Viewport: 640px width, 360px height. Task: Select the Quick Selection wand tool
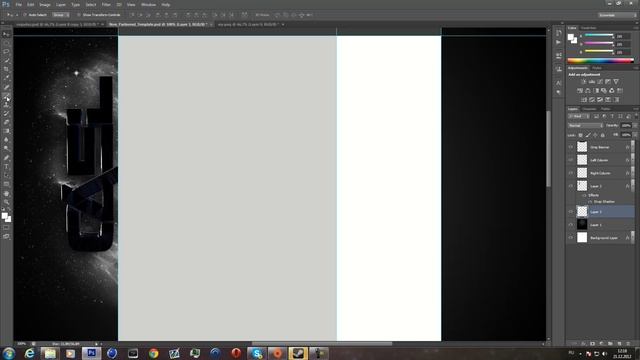(6, 60)
